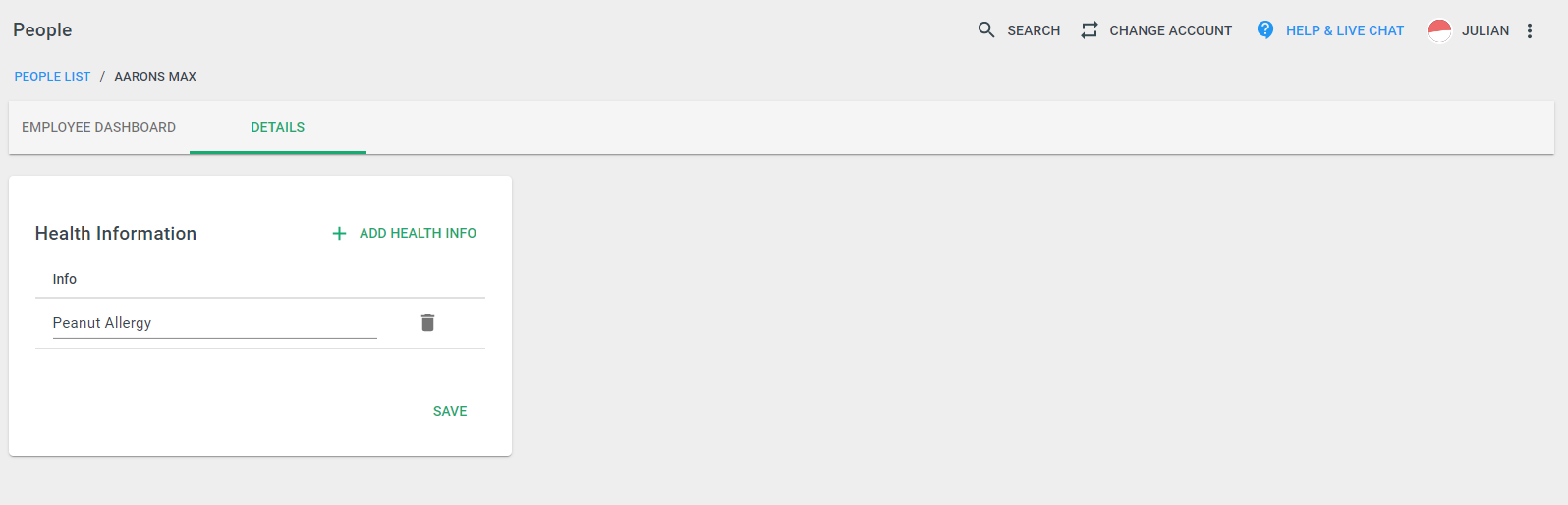Click the Search label in the header

1034,30
